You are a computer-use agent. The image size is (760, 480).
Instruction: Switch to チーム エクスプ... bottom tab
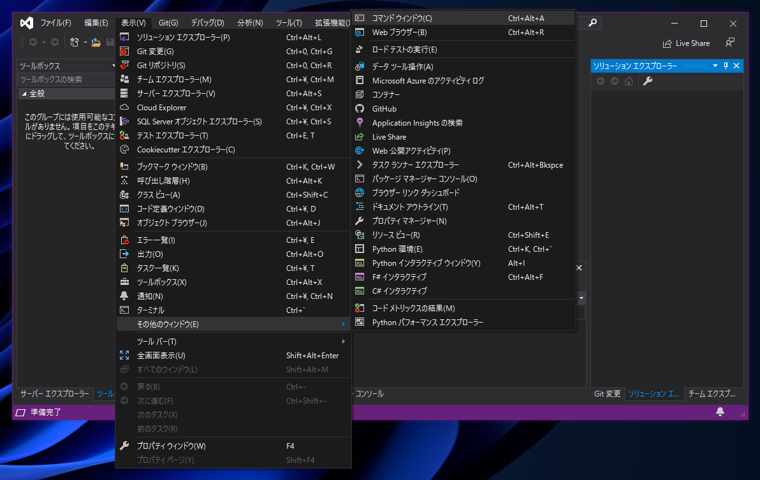[x=712, y=394]
